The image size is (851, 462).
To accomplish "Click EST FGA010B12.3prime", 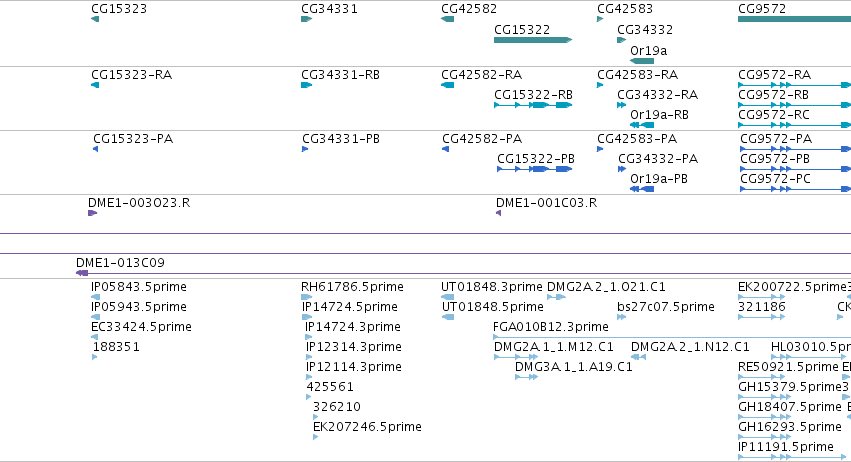I will click(550, 327).
